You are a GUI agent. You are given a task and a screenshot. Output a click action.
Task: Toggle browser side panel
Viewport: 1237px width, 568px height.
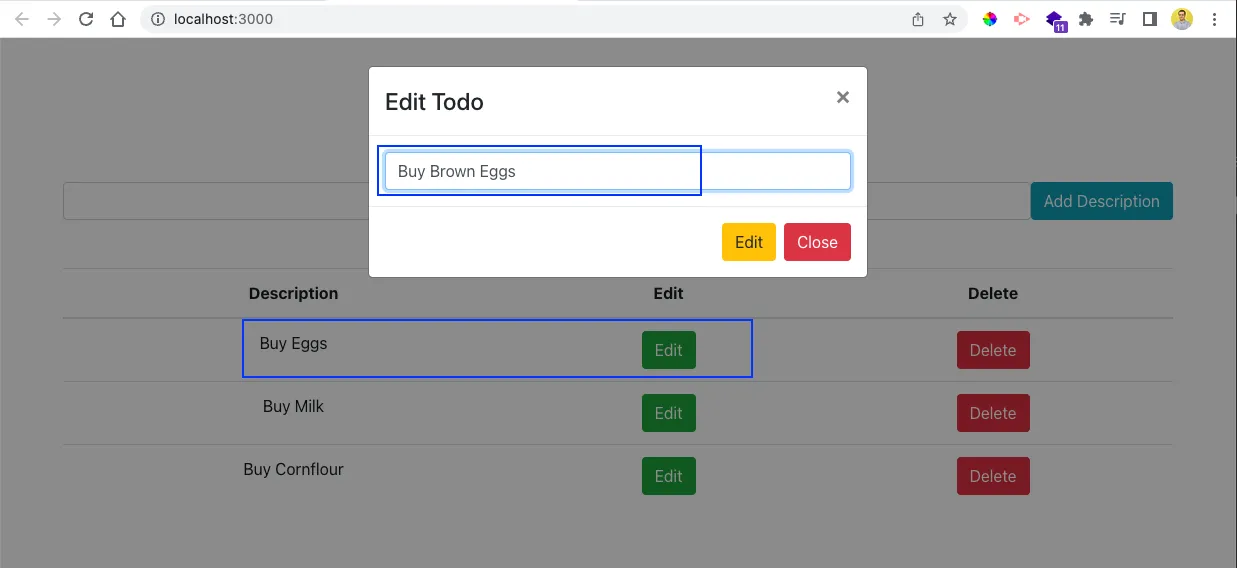(x=1150, y=19)
